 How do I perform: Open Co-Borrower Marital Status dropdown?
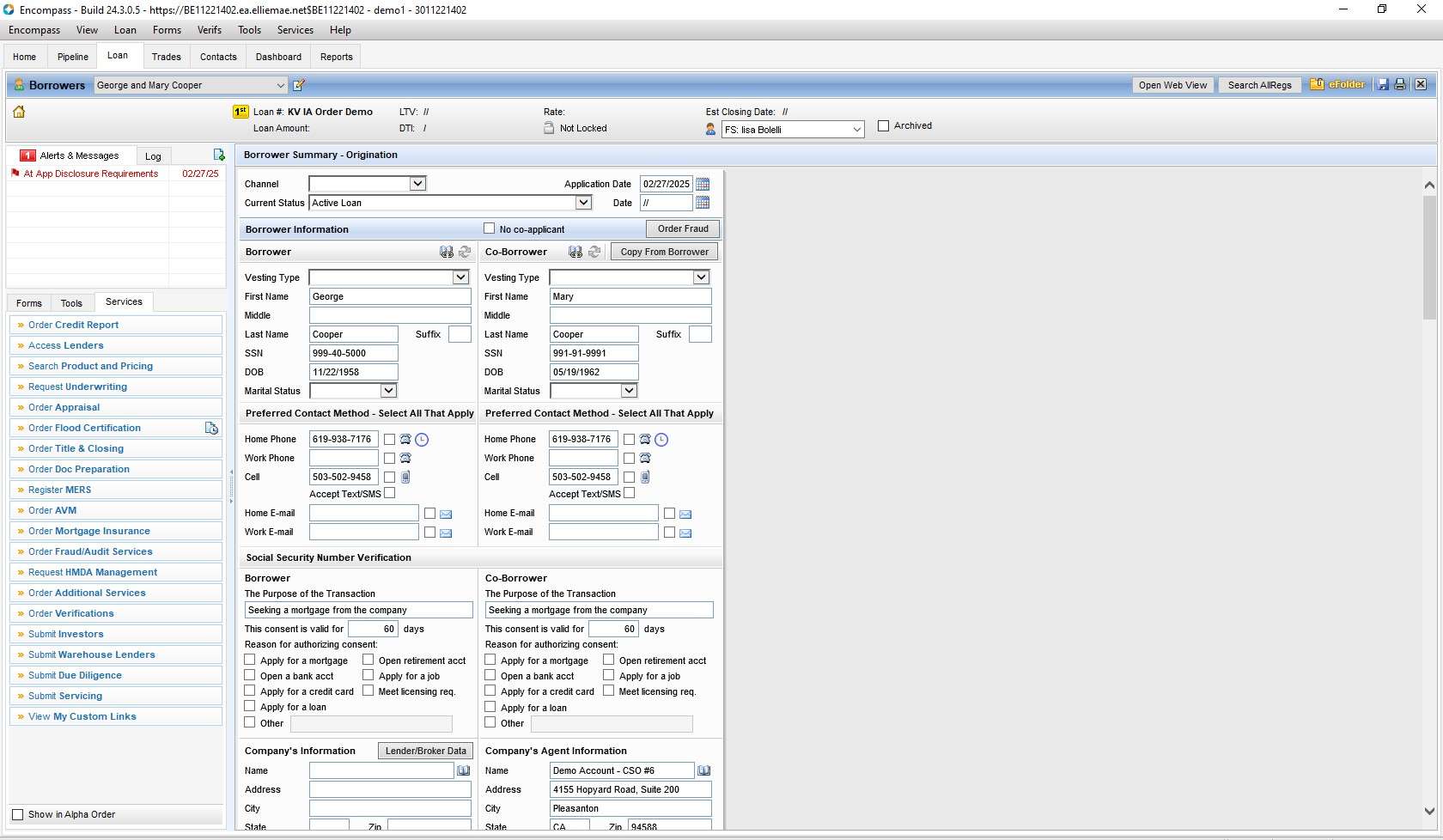coord(629,391)
